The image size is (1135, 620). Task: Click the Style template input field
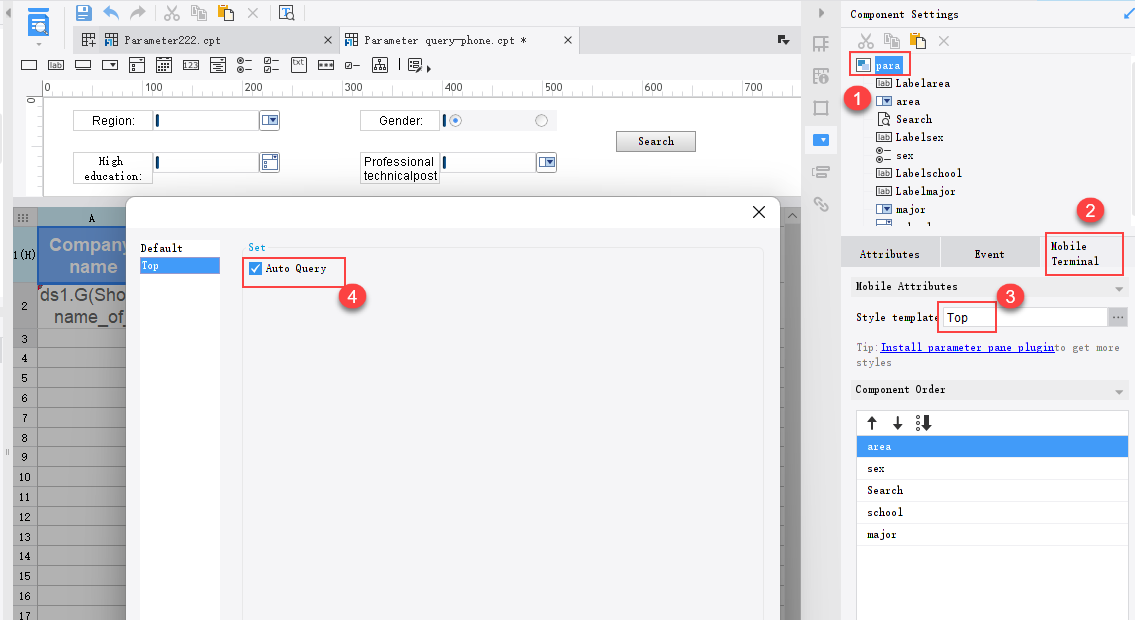click(x=1025, y=317)
